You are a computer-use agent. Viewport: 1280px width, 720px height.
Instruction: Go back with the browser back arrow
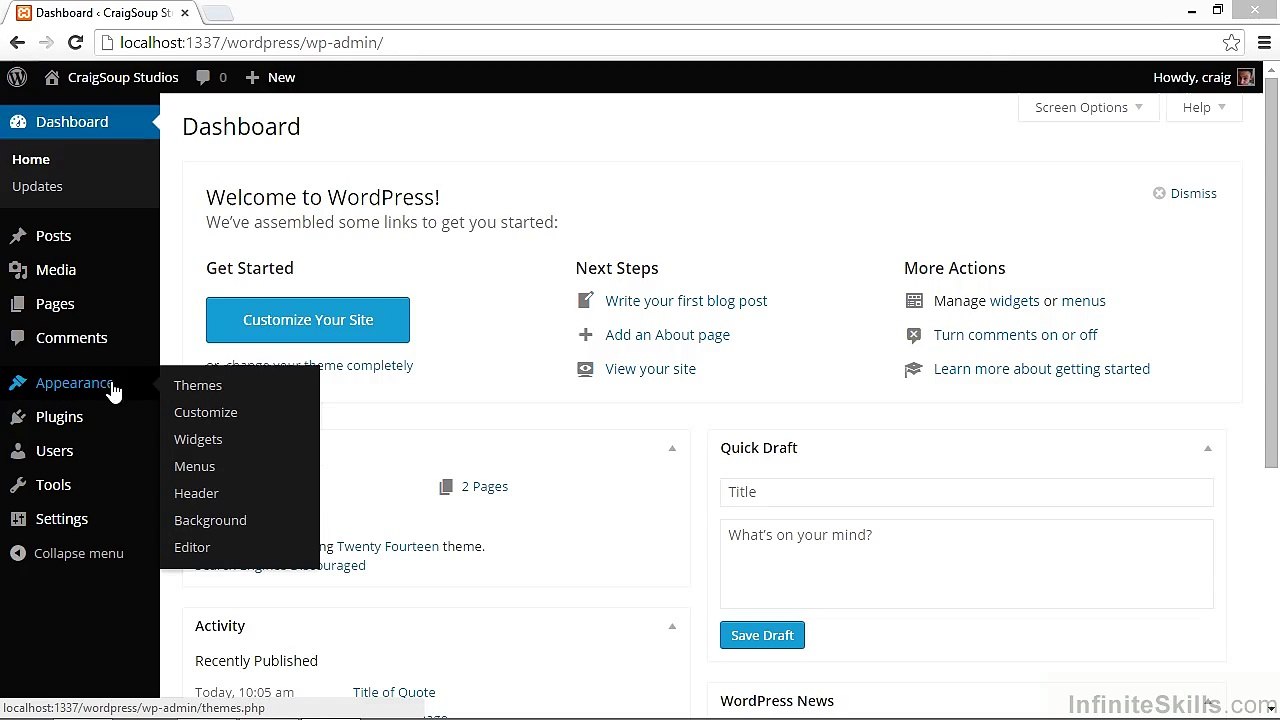coord(17,42)
